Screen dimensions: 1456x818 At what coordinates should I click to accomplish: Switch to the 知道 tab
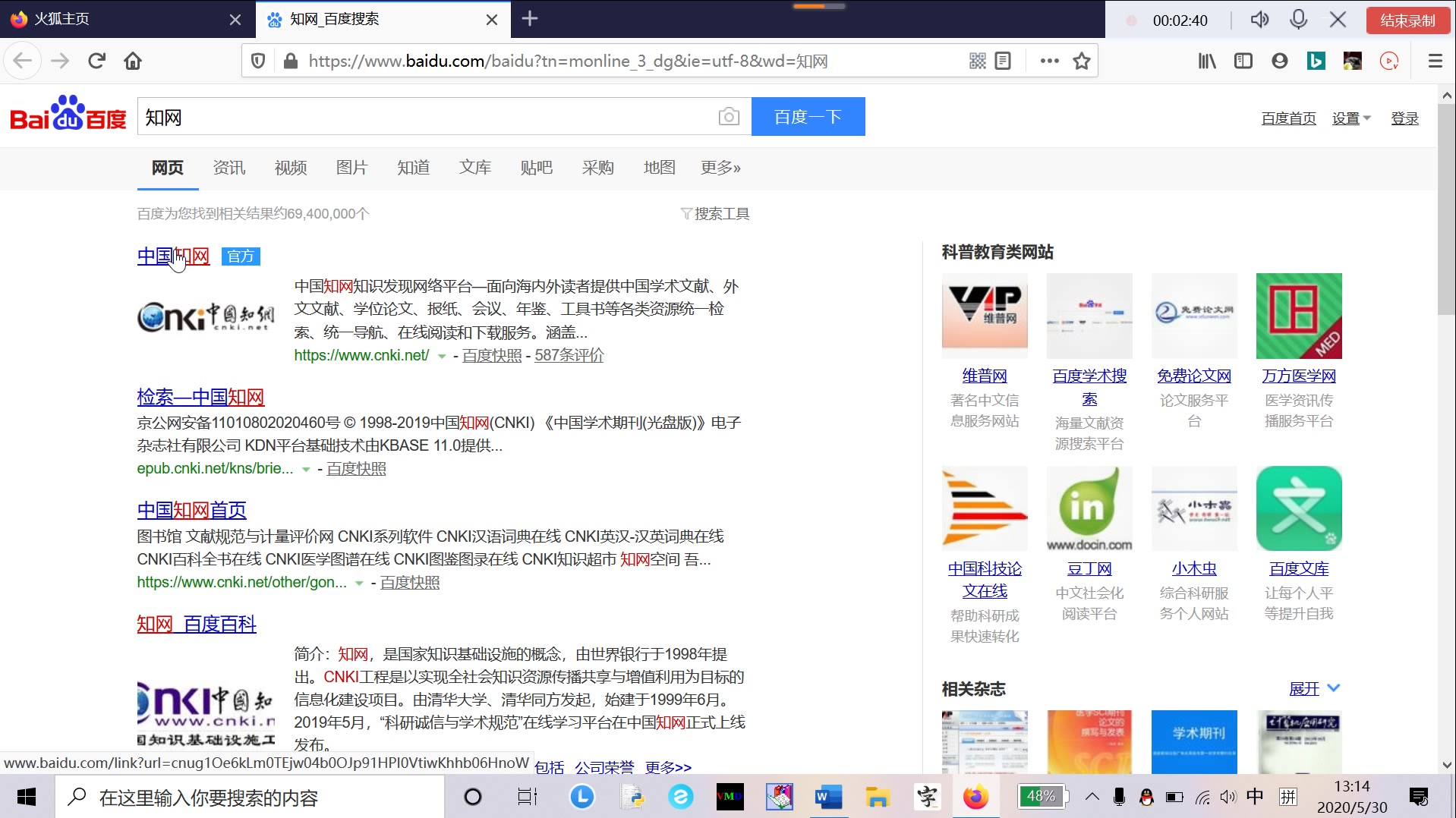pos(414,168)
